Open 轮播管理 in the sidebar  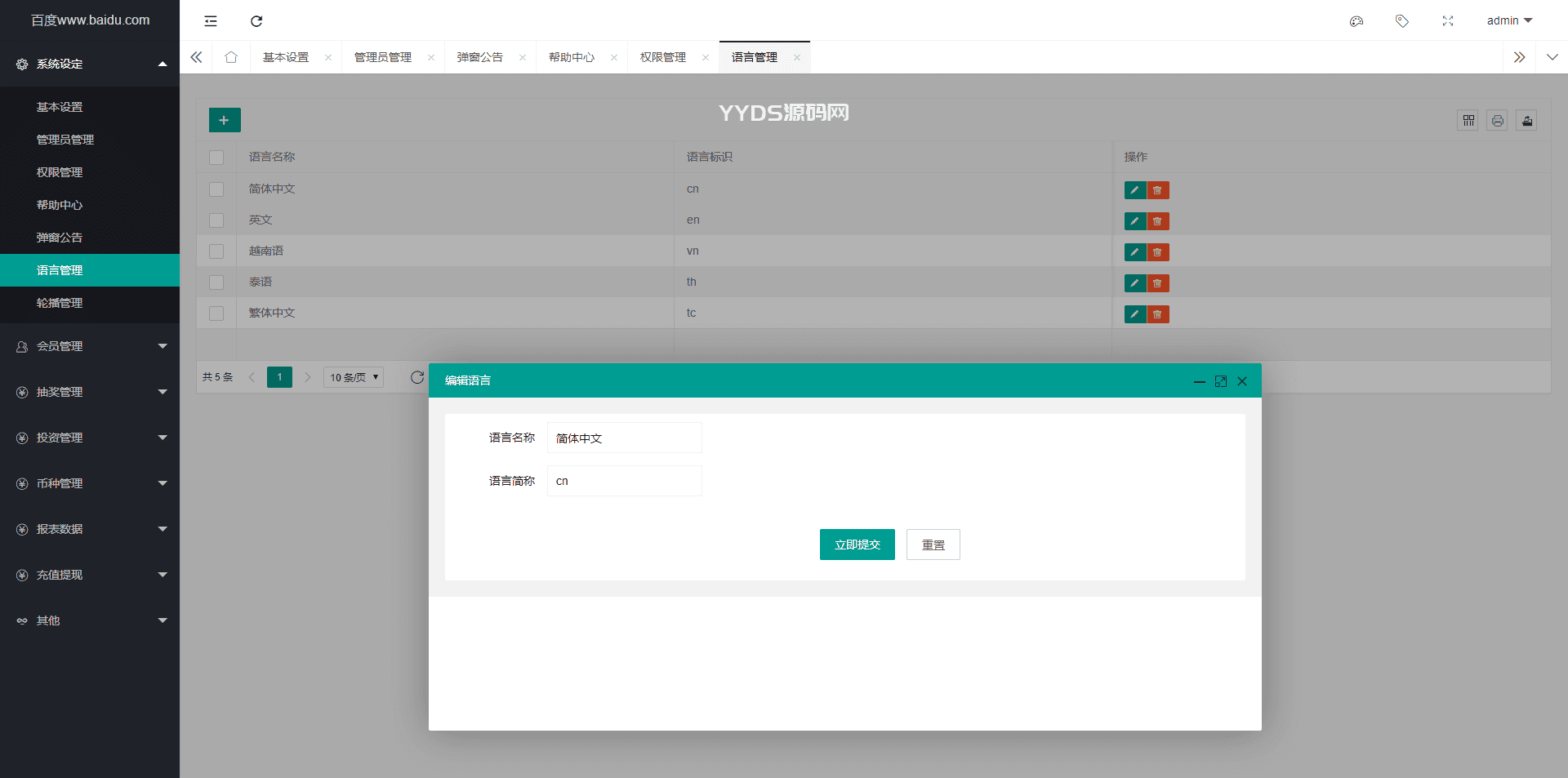90,303
